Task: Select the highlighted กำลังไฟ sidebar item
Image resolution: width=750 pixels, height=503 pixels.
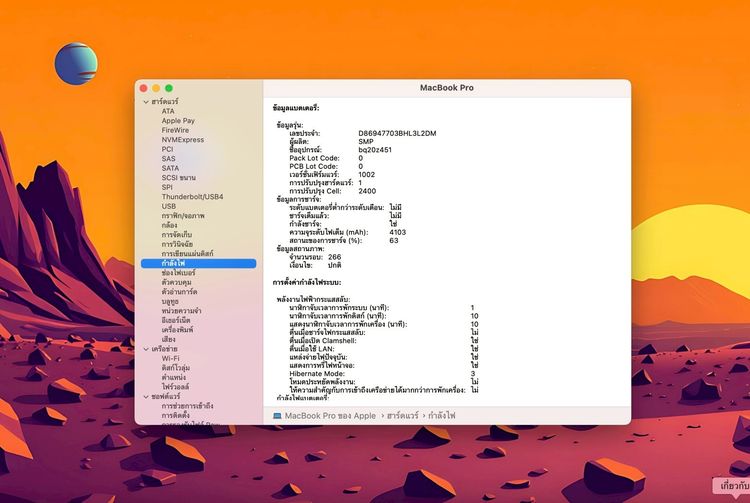Action: point(173,263)
